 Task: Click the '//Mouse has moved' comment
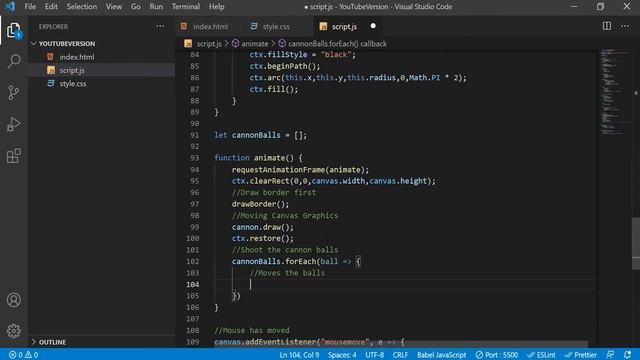(x=252, y=331)
